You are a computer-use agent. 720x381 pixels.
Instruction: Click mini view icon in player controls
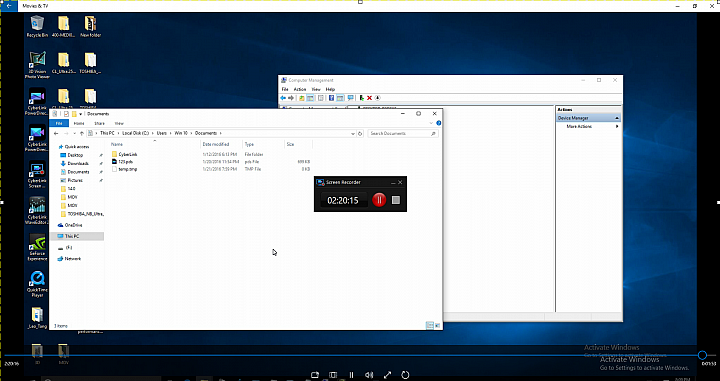(333, 375)
